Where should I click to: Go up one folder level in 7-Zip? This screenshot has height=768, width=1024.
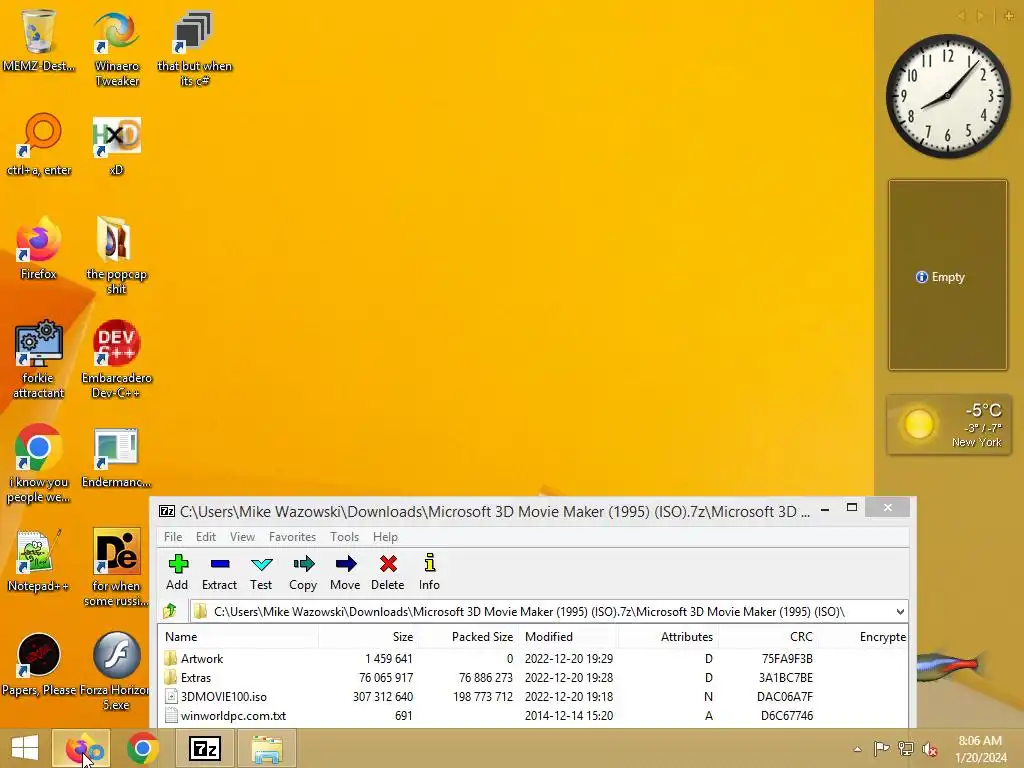[170, 611]
